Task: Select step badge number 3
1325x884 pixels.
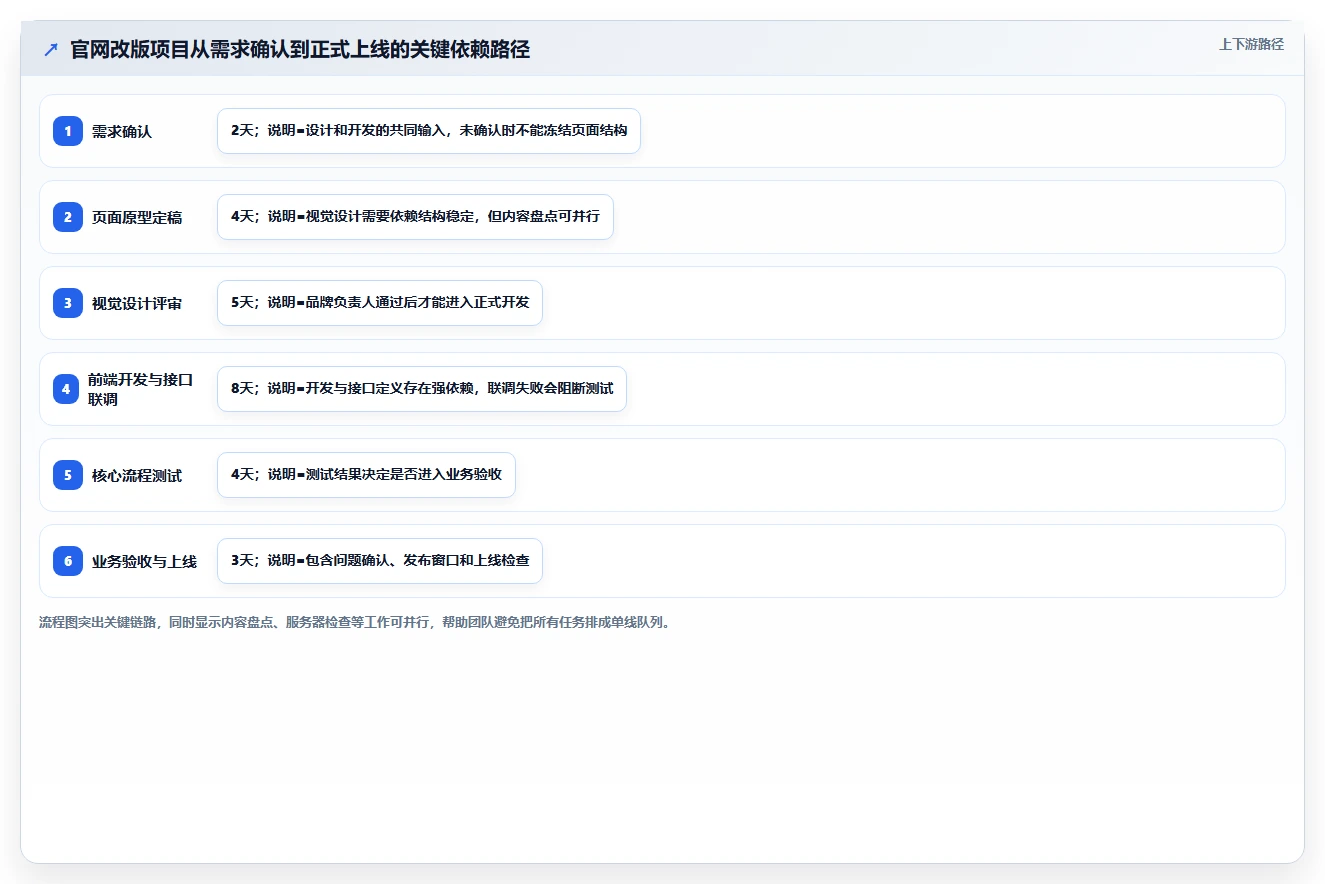Action: click(68, 303)
